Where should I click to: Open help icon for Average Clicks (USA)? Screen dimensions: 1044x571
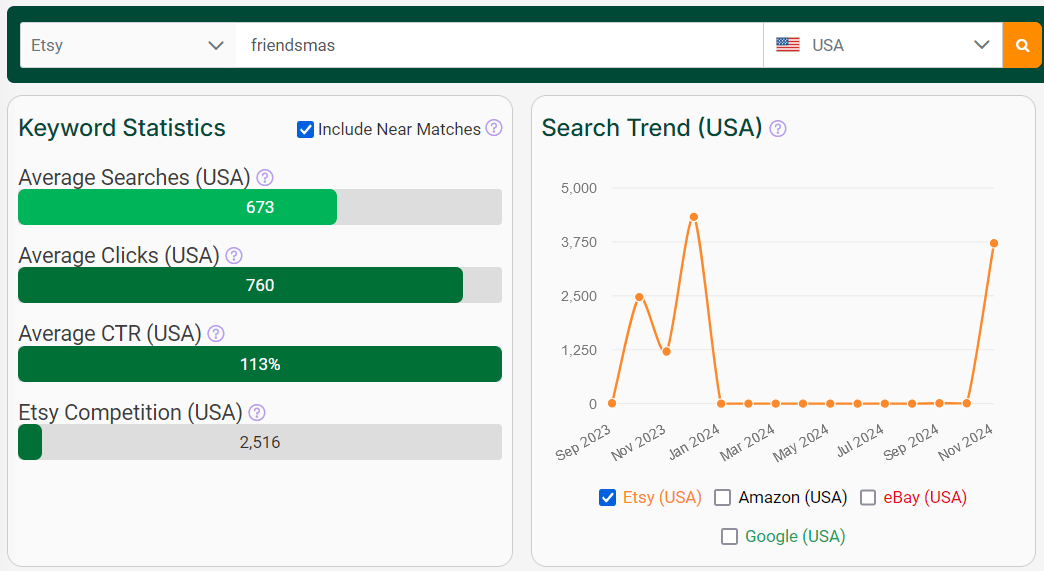click(x=234, y=256)
